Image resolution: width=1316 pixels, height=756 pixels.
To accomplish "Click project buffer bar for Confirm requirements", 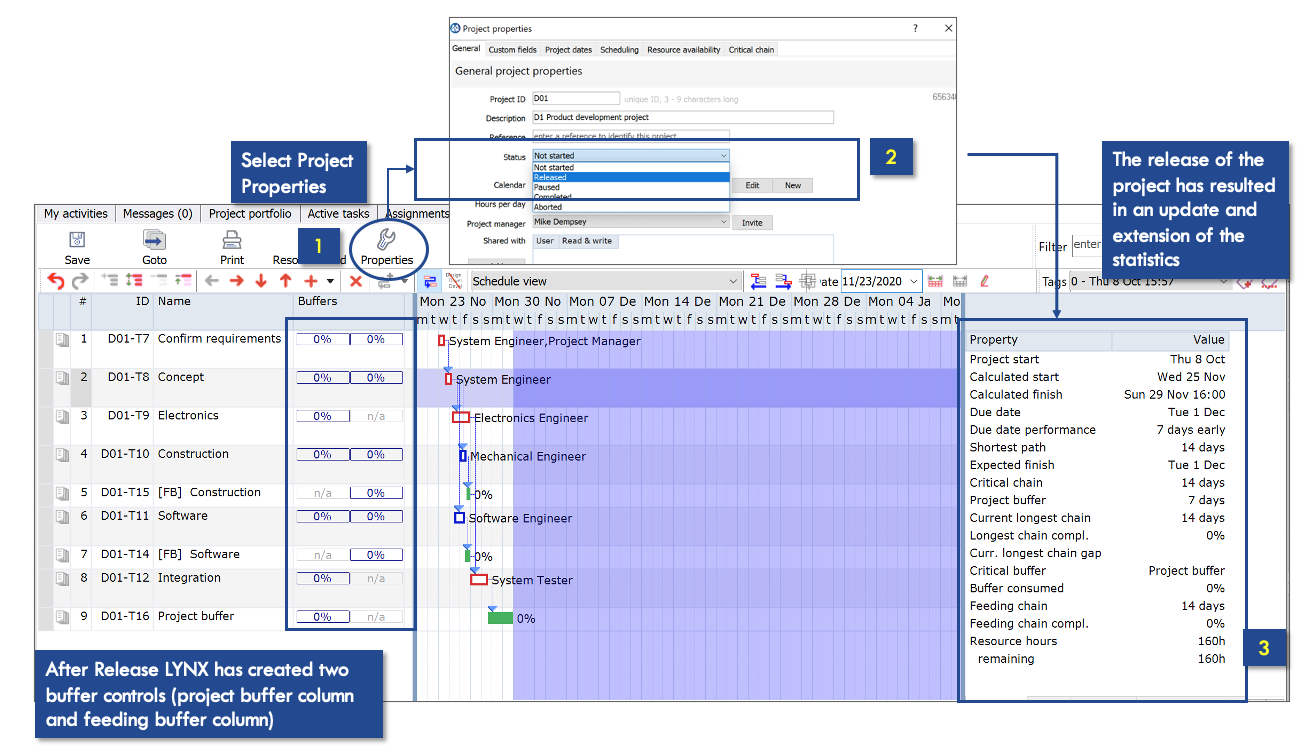I will click(322, 339).
